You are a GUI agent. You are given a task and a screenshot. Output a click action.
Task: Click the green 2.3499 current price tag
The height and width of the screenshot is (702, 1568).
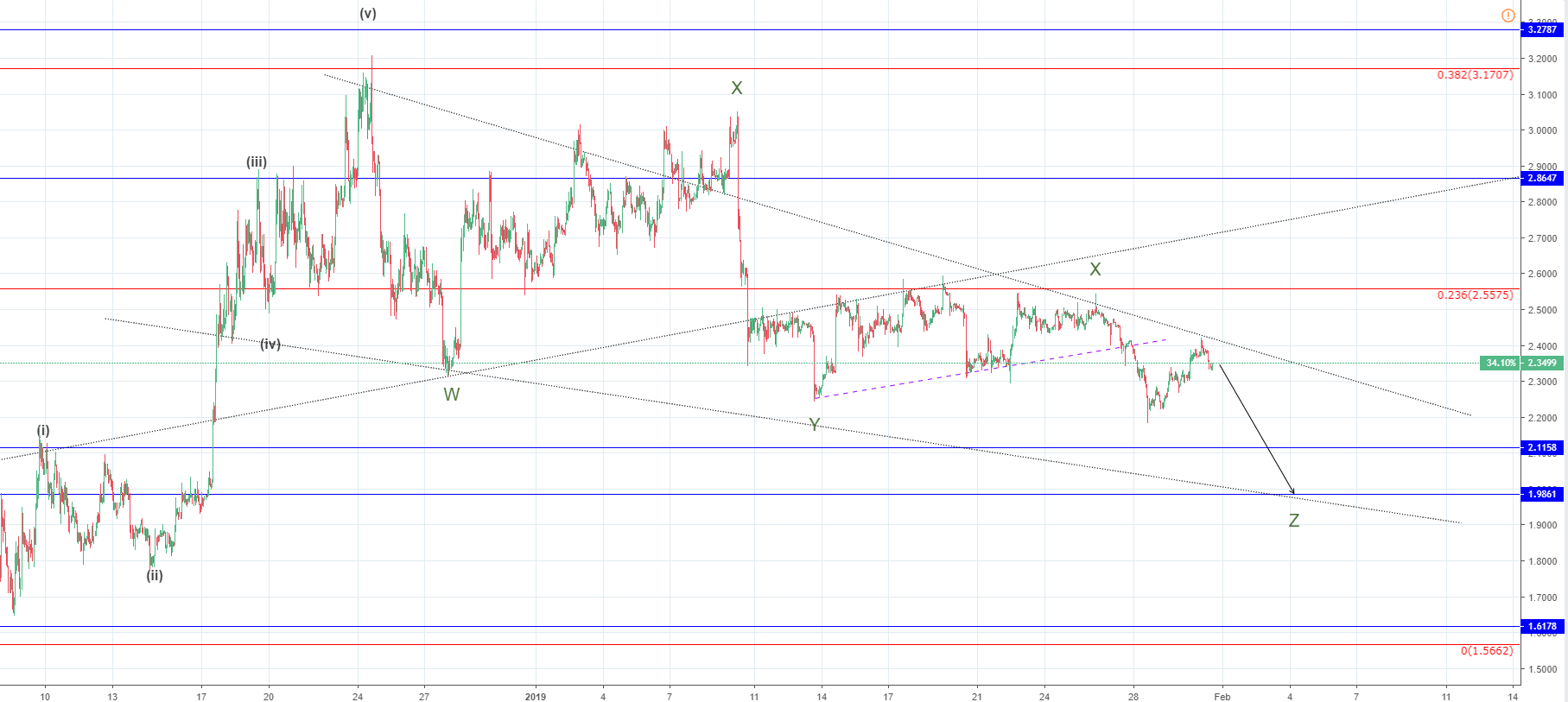click(1542, 363)
